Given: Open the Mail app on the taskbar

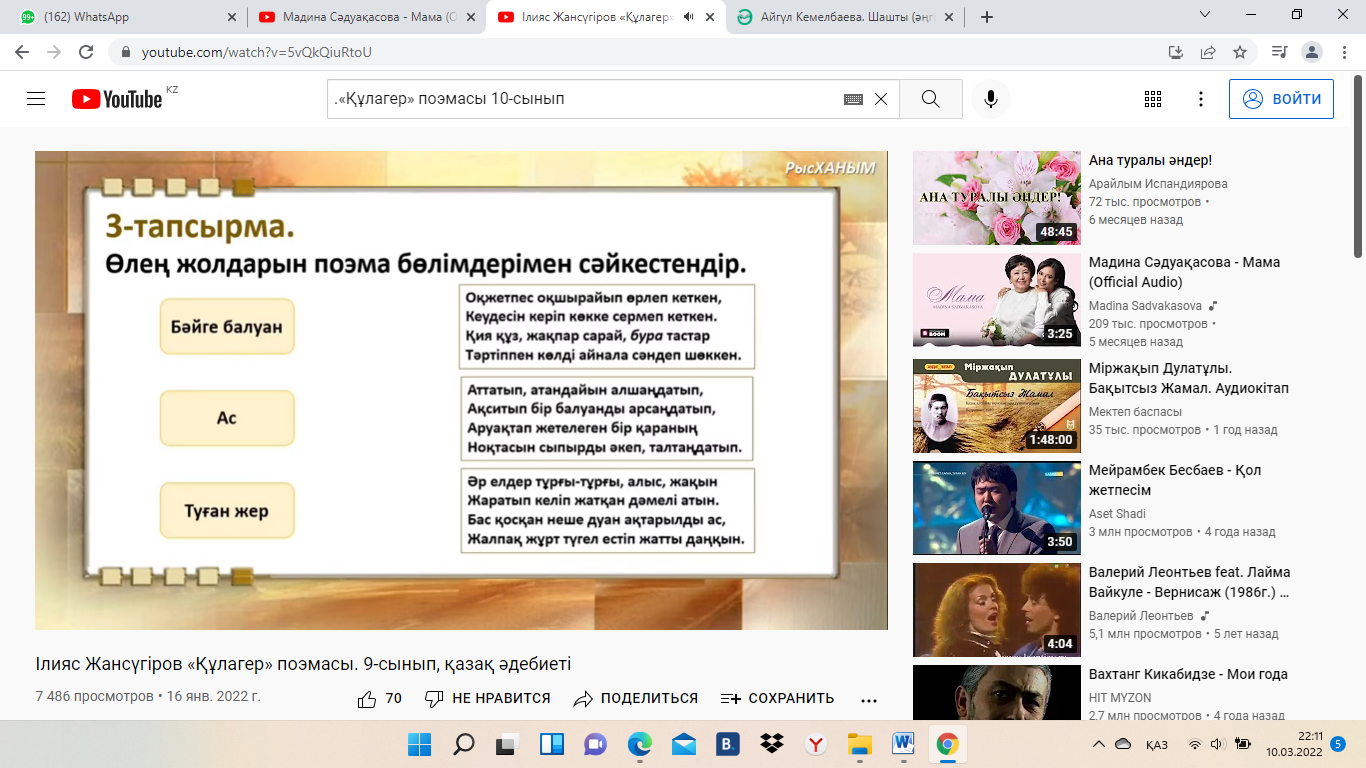Looking at the screenshot, I should tap(684, 744).
